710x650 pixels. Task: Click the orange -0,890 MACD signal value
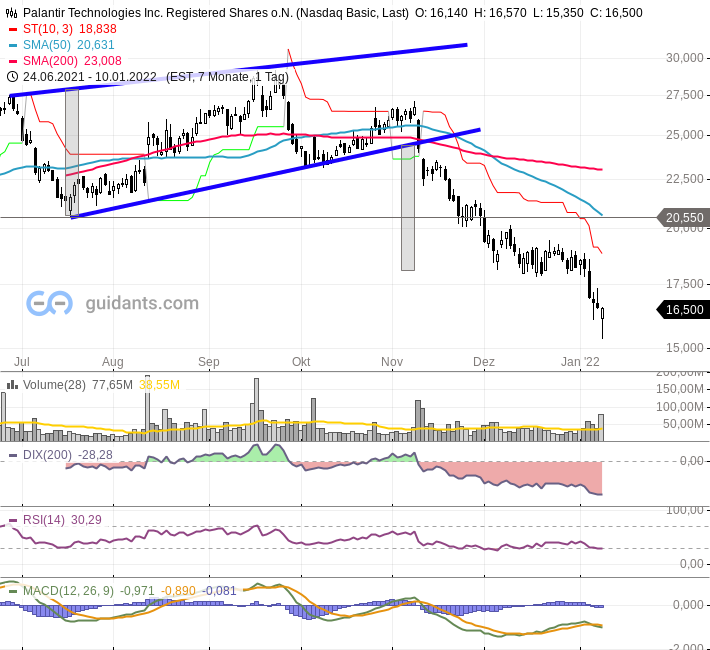(178, 591)
